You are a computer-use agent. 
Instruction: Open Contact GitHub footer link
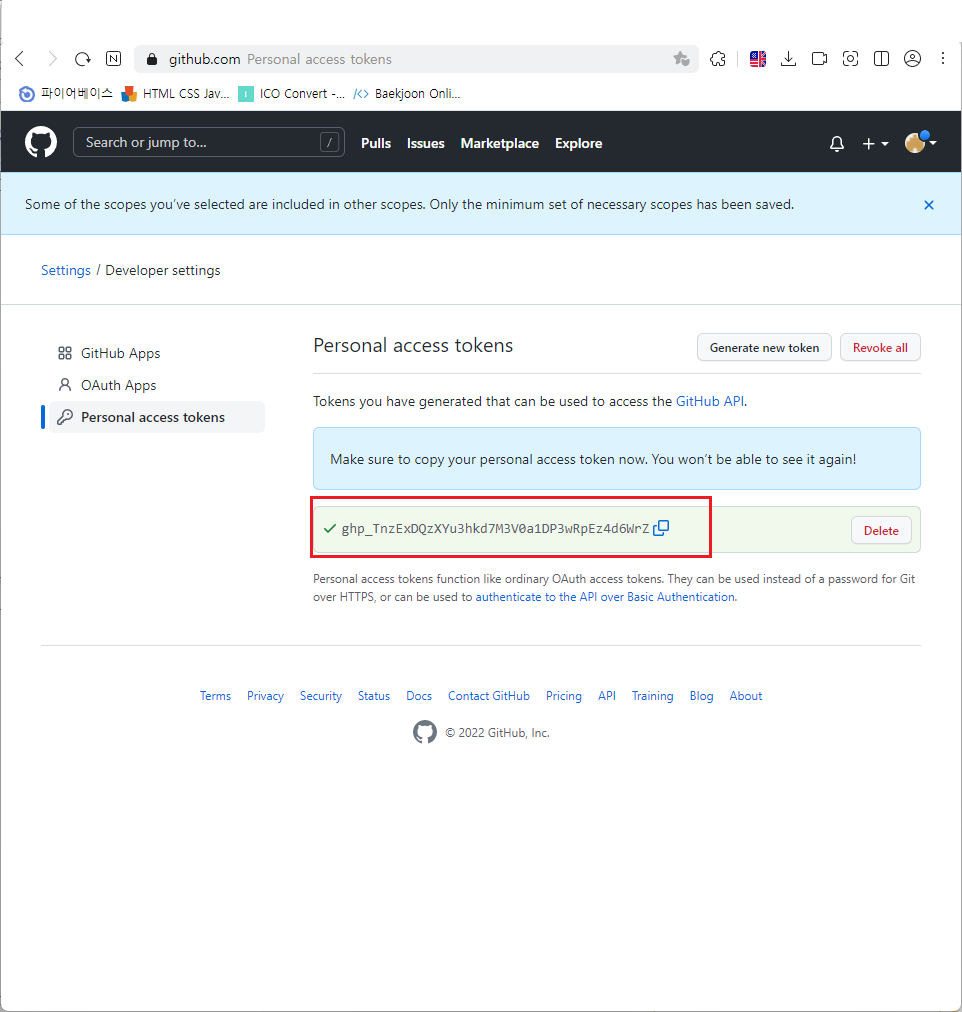pos(488,696)
